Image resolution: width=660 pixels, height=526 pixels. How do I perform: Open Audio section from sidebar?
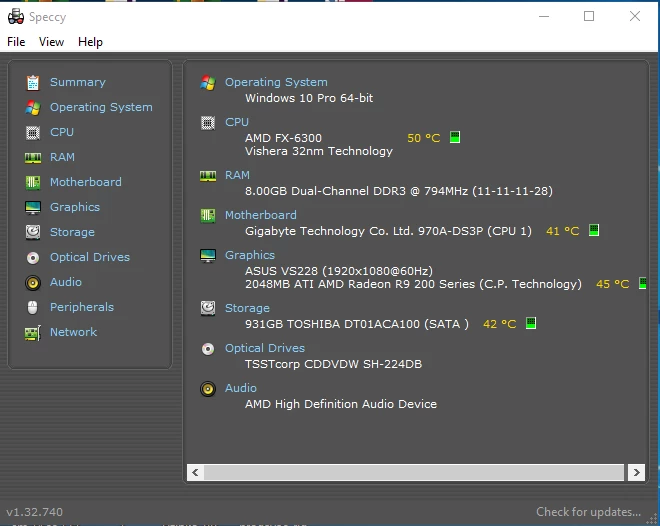pyautogui.click(x=66, y=282)
